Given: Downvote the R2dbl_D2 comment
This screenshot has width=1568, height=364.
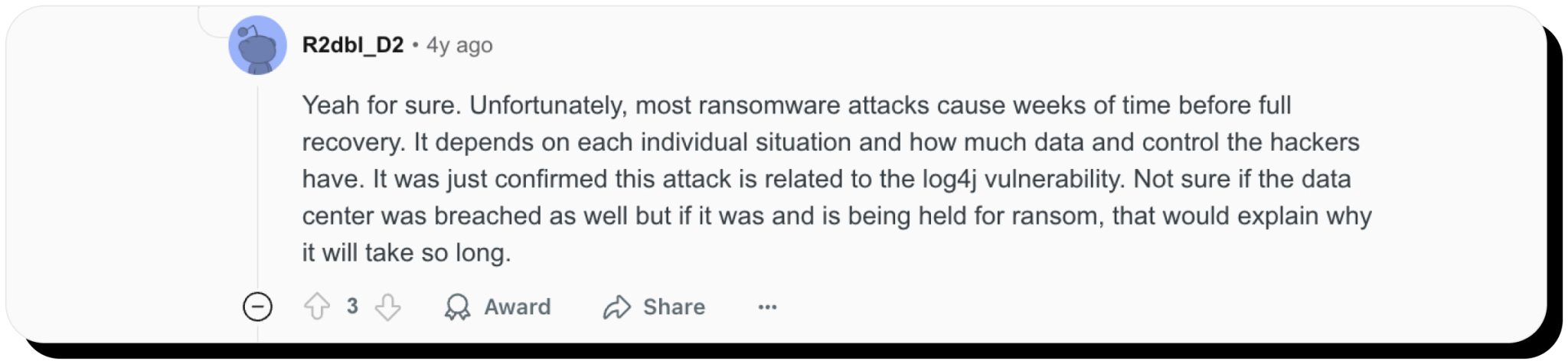Looking at the screenshot, I should click(x=387, y=307).
